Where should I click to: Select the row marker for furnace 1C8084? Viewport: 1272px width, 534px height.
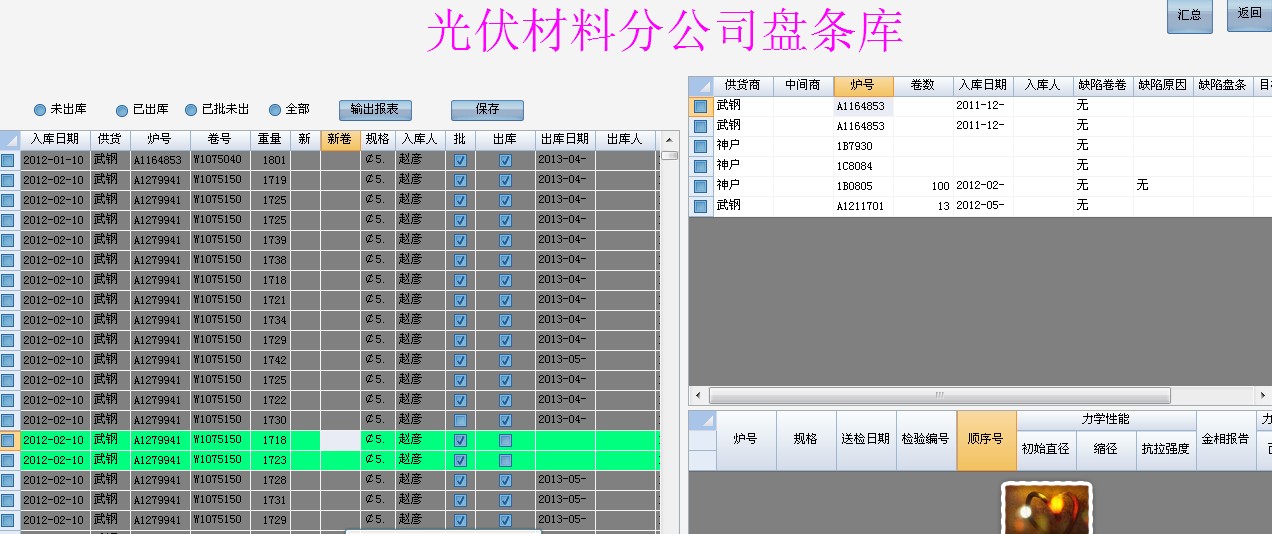(x=701, y=166)
